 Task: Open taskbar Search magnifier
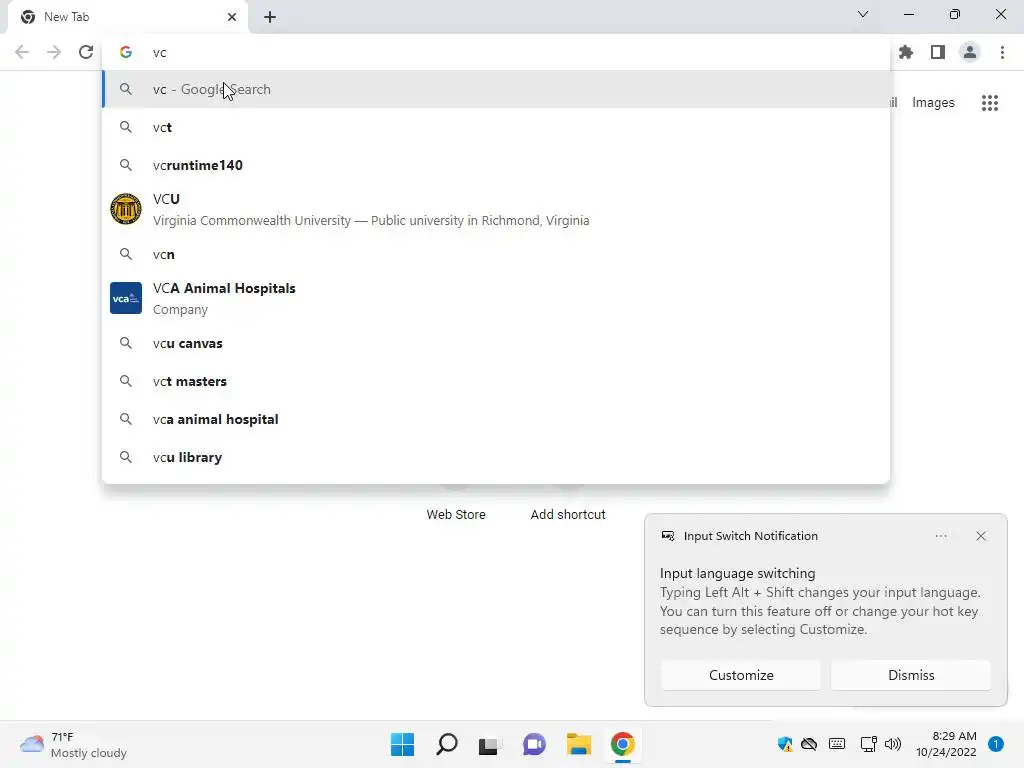coord(447,744)
